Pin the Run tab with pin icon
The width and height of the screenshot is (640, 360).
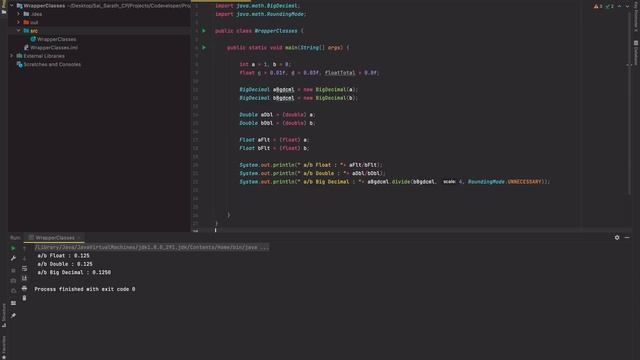click(x=13, y=316)
